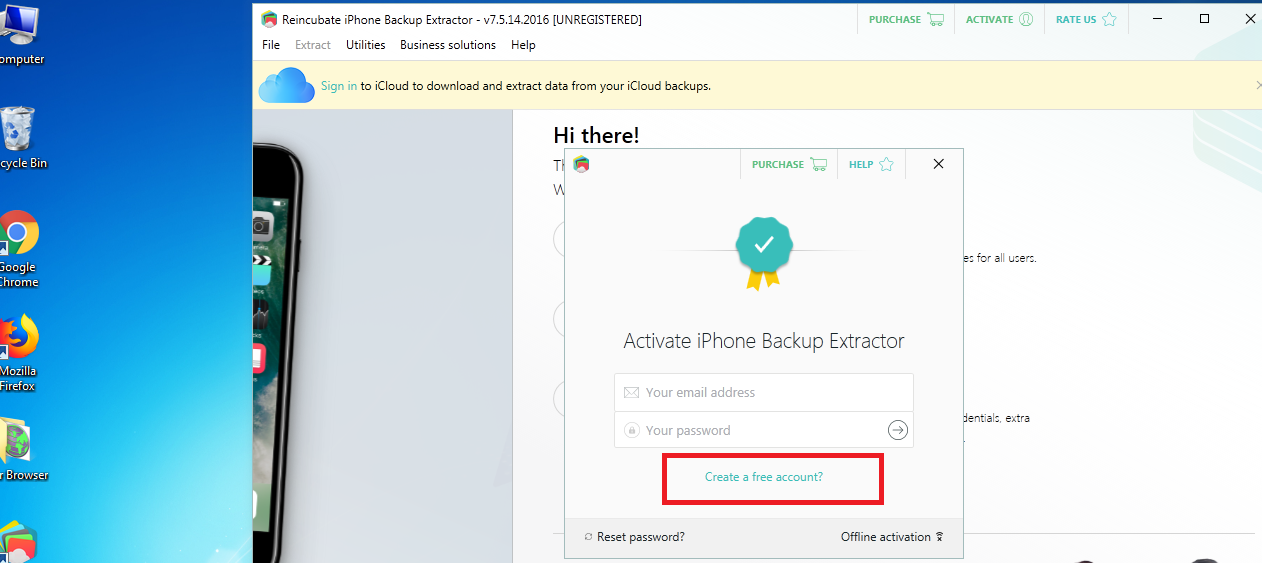Click the iCloud cloud icon in the banner

(x=287, y=85)
